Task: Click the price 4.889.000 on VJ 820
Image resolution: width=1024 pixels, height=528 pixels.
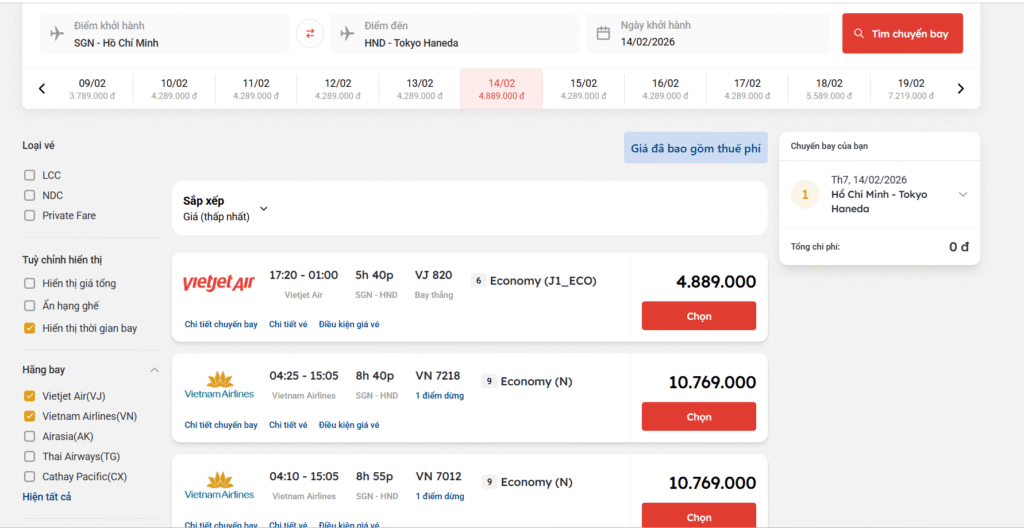Action: pos(716,282)
